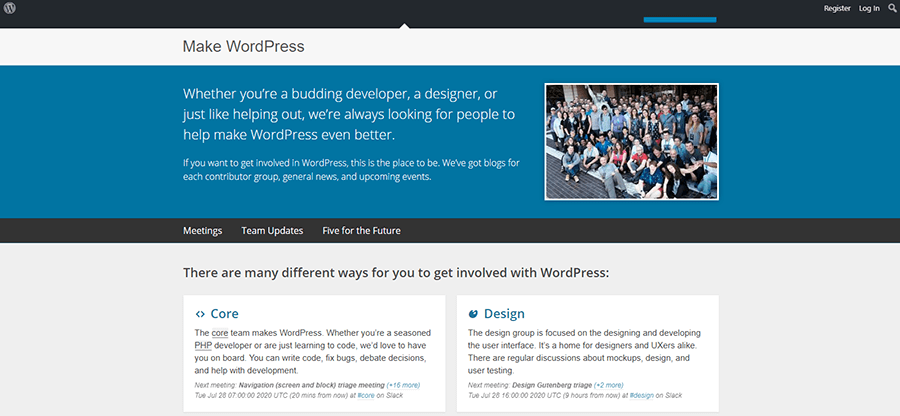The image size is (900, 416).
Task: Click the underlined PHP abbreviation
Action: coord(203,345)
